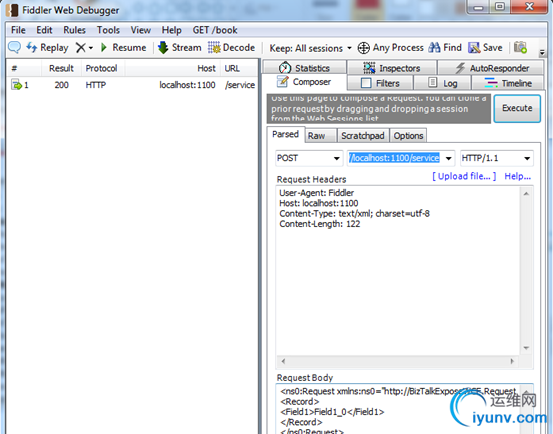
Task: Click the Request Headers horizontal scrollbar right arrow
Action: (512, 361)
